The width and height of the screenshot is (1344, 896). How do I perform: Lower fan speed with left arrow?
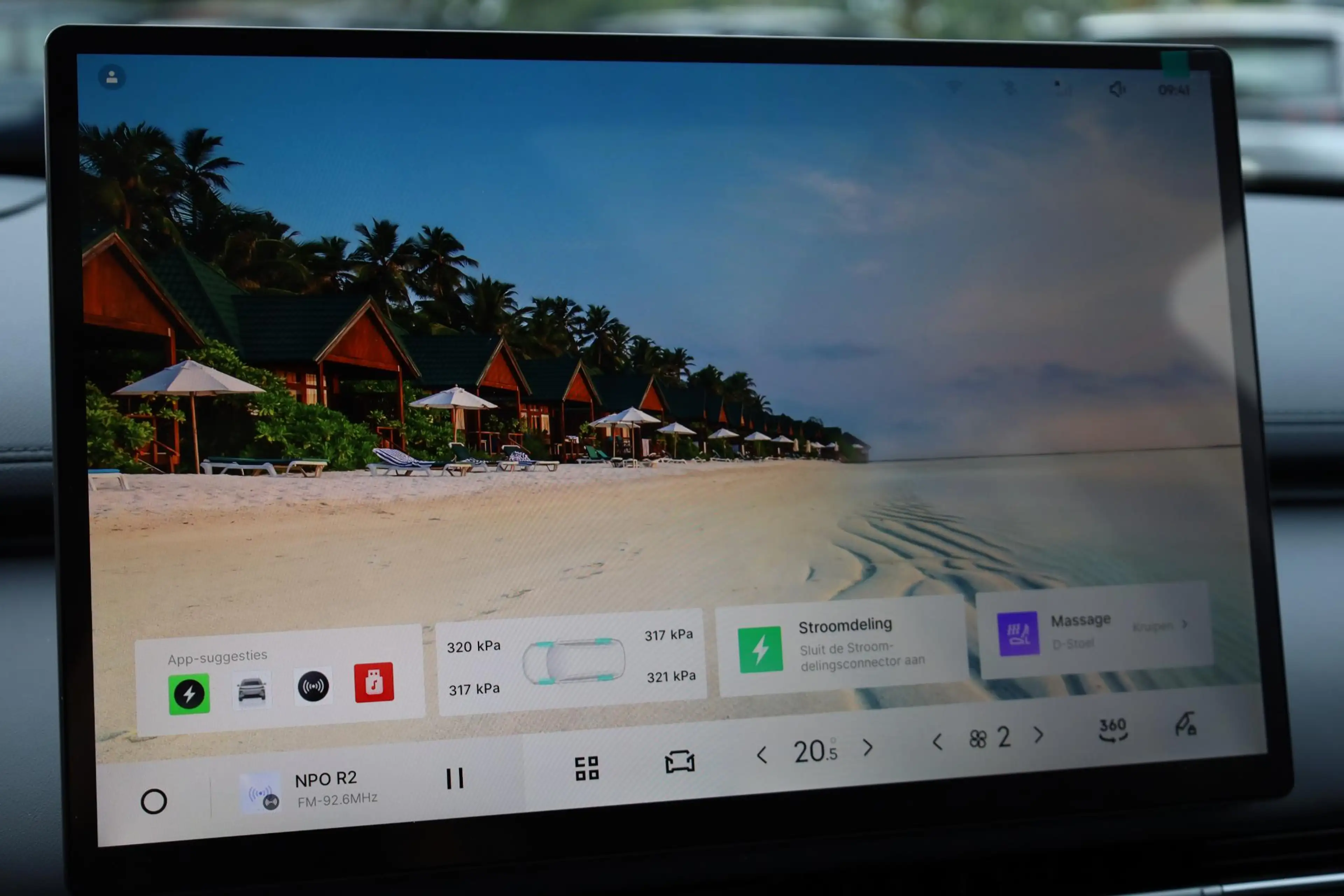pos(937,742)
